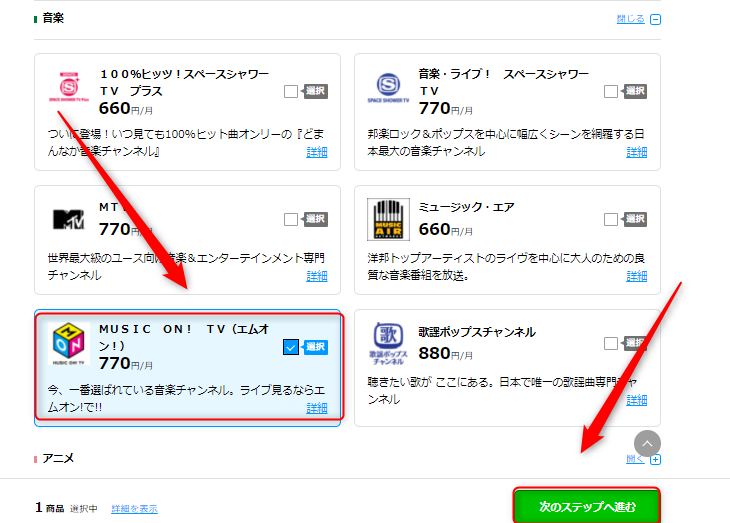Image resolution: width=730 pixels, height=523 pixels.
Task: Collapse 音楽 section with minus icon
Action: pos(656,20)
